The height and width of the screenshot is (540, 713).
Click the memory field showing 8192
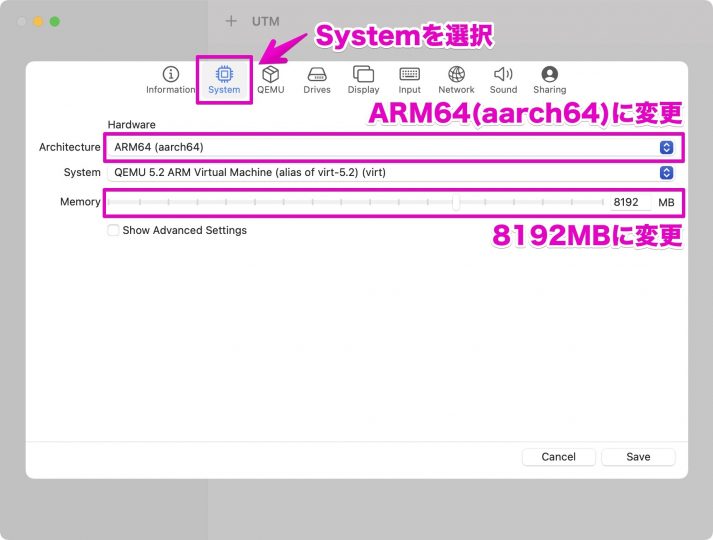[x=631, y=202]
